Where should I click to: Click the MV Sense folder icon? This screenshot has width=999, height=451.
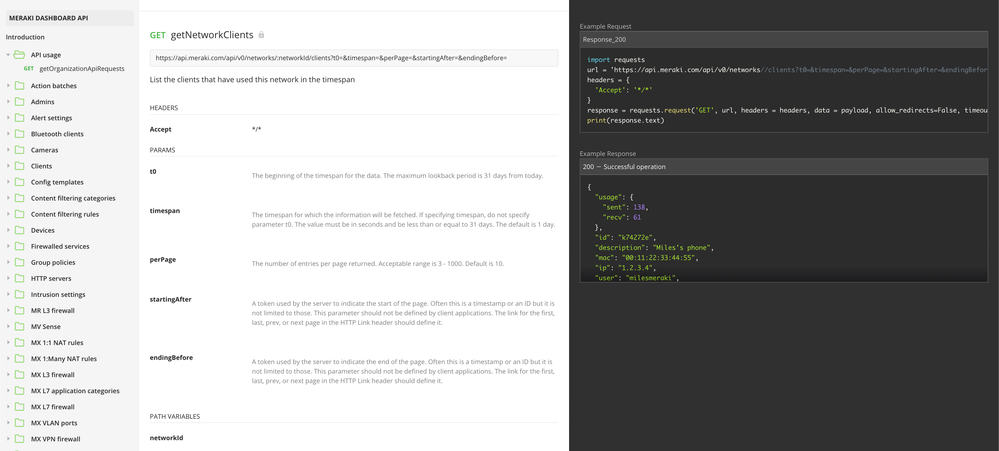coord(19,327)
